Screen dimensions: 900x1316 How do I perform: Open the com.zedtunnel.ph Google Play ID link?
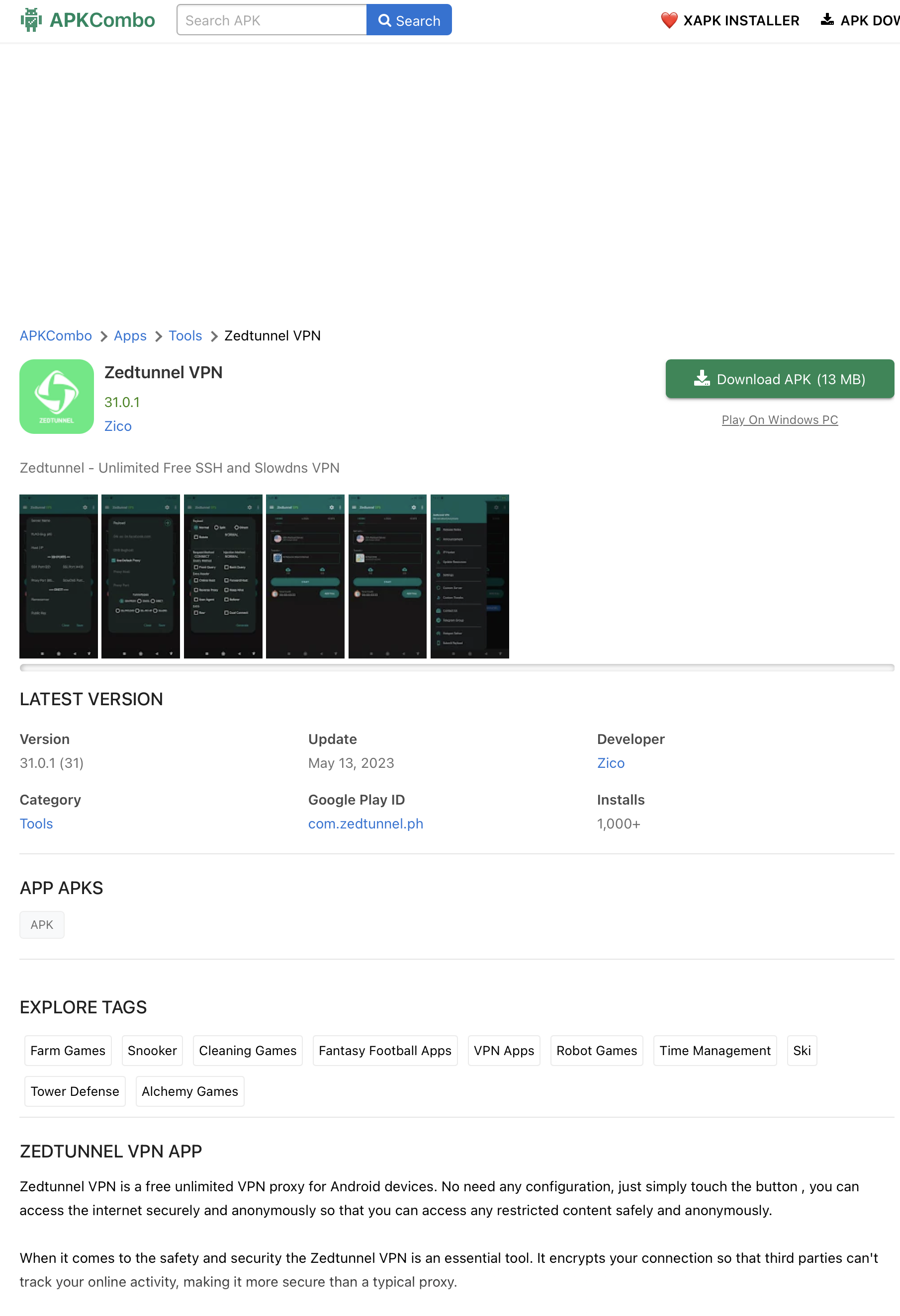pyautogui.click(x=365, y=823)
